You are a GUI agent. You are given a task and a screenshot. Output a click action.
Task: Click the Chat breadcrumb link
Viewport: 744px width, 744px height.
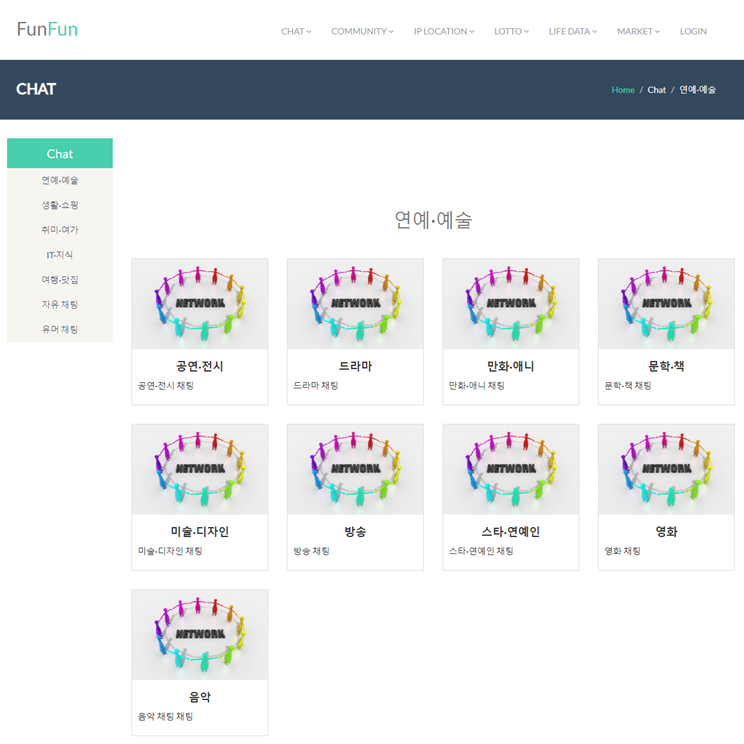pos(657,90)
